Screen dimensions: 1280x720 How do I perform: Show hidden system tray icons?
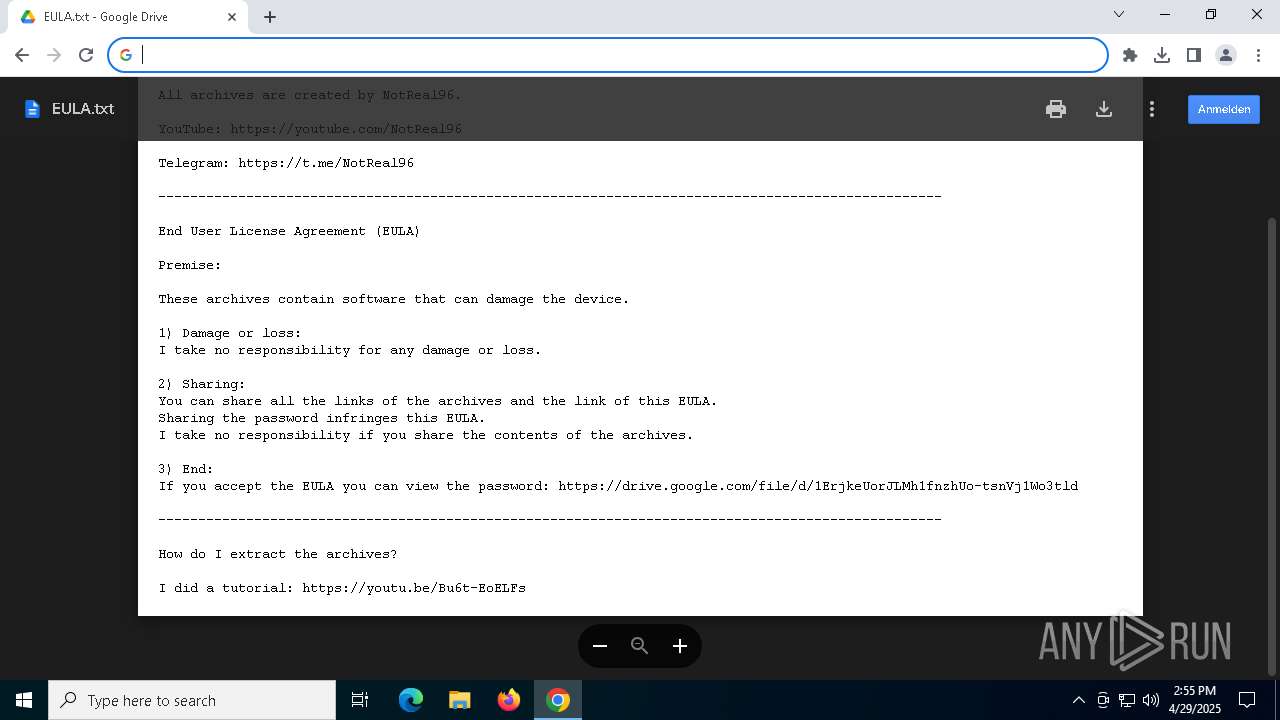1078,700
